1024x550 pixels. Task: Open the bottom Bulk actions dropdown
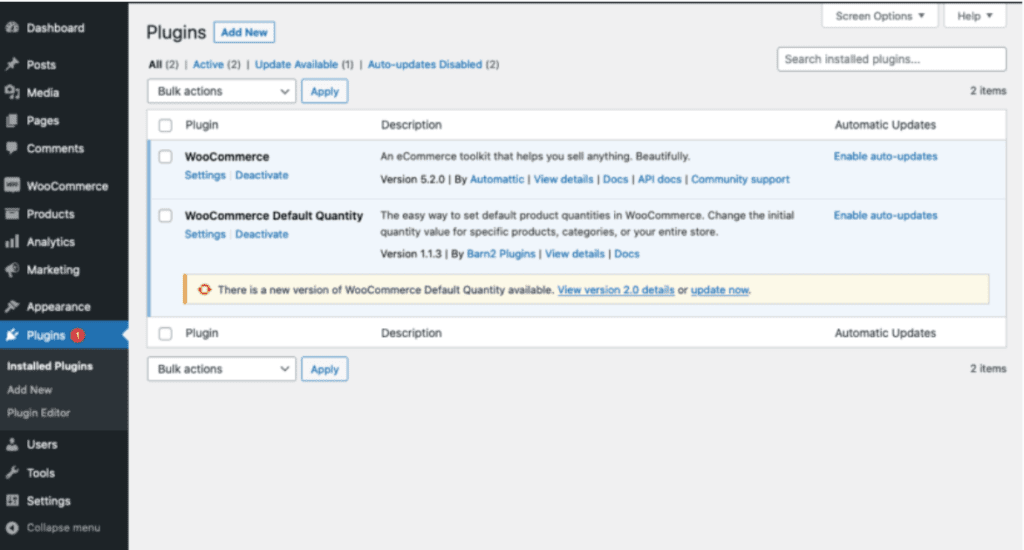point(221,369)
